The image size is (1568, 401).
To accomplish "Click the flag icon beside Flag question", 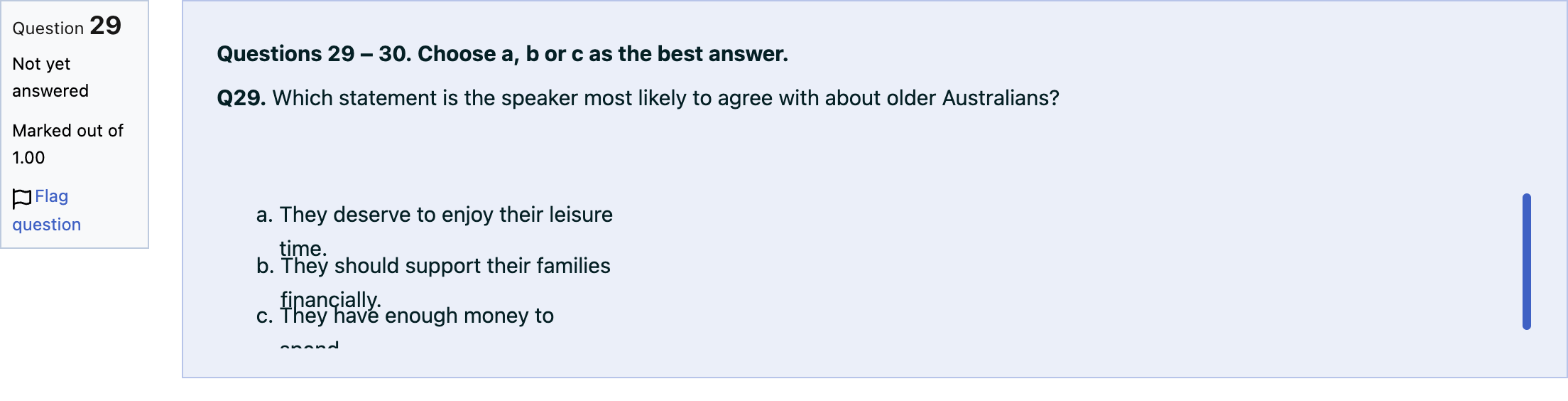I will (22, 198).
